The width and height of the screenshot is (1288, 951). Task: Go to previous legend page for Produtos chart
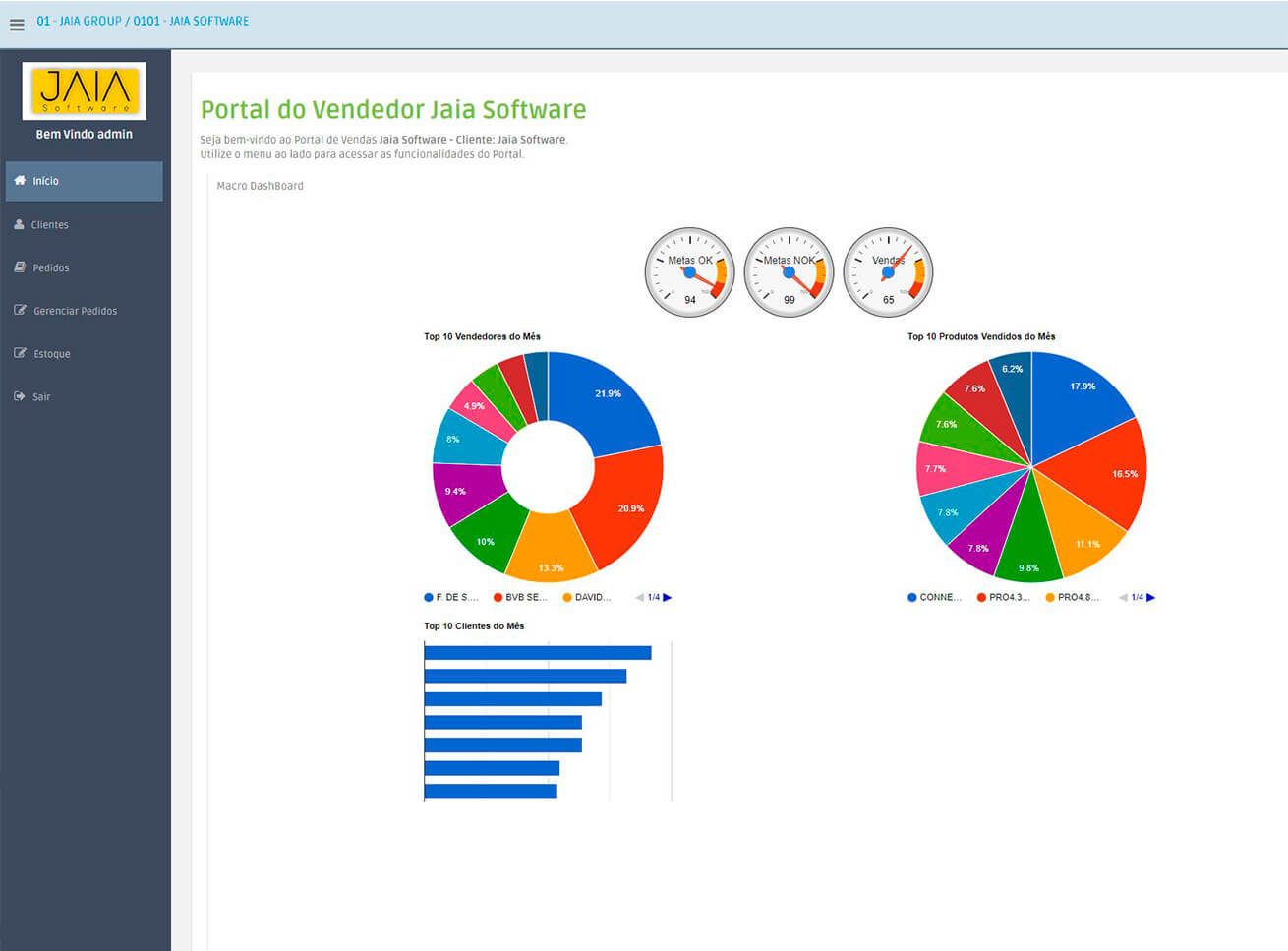pyautogui.click(x=1124, y=597)
